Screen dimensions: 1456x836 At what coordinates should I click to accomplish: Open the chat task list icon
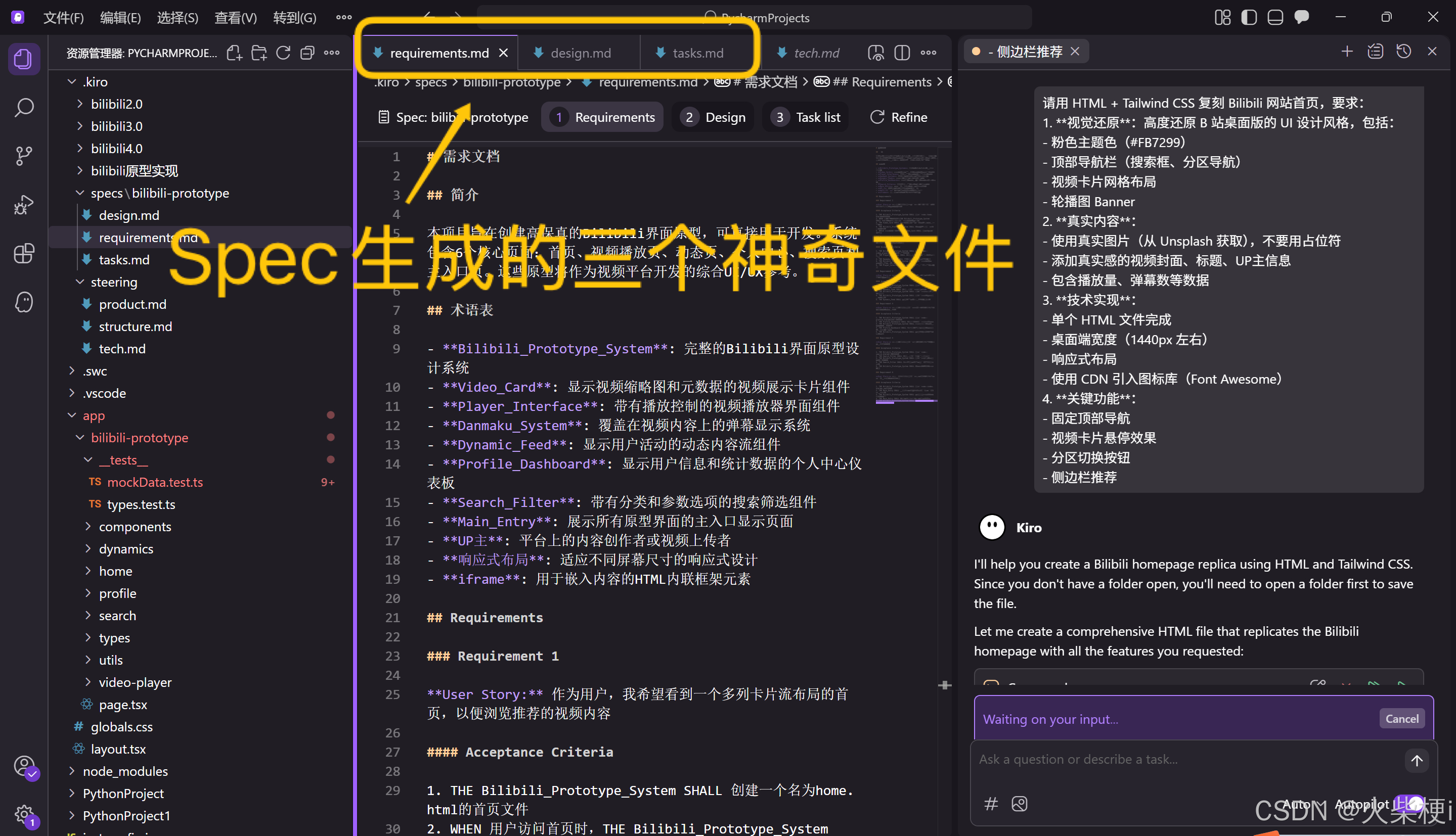[x=1375, y=52]
